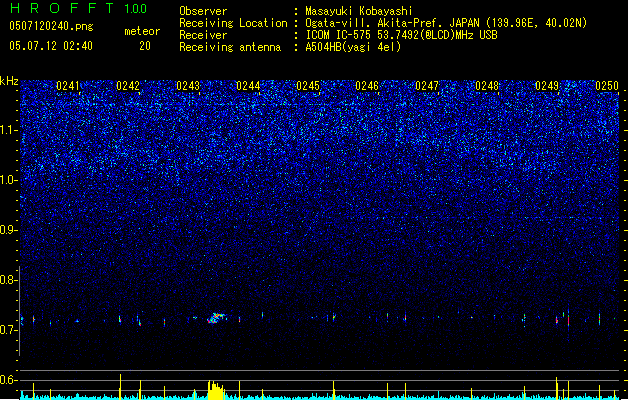Click the 0244 time marker
Screen dimensions: 629x400
point(248,86)
